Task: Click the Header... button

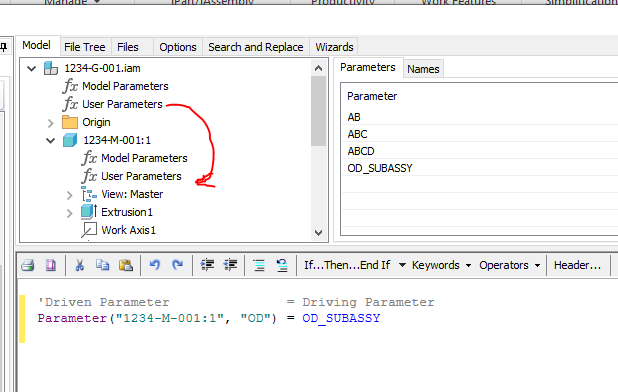Action: pos(577,265)
